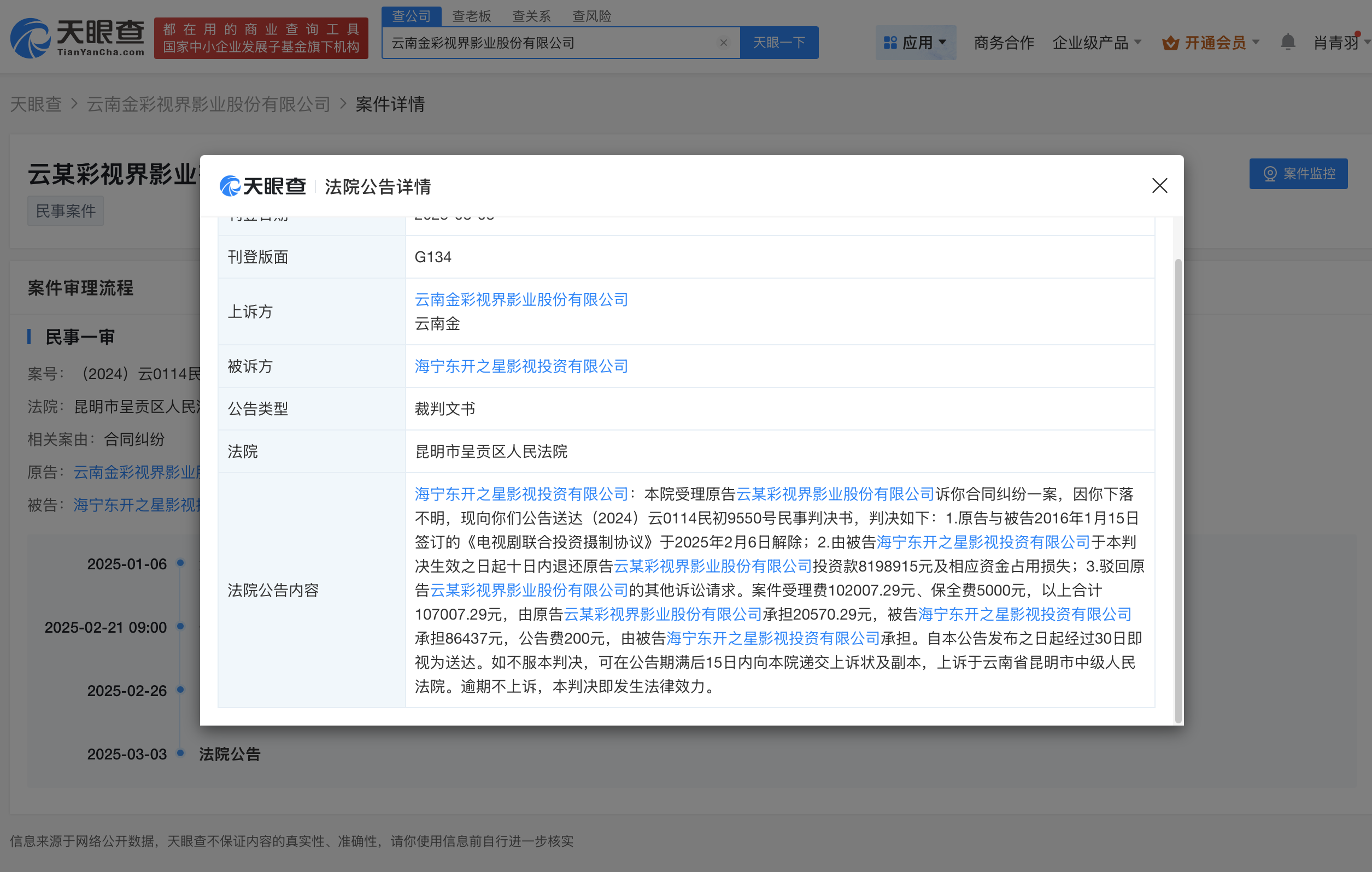This screenshot has width=1372, height=872.
Task: Click the 开通会员 crown icon
Action: pos(1170,43)
